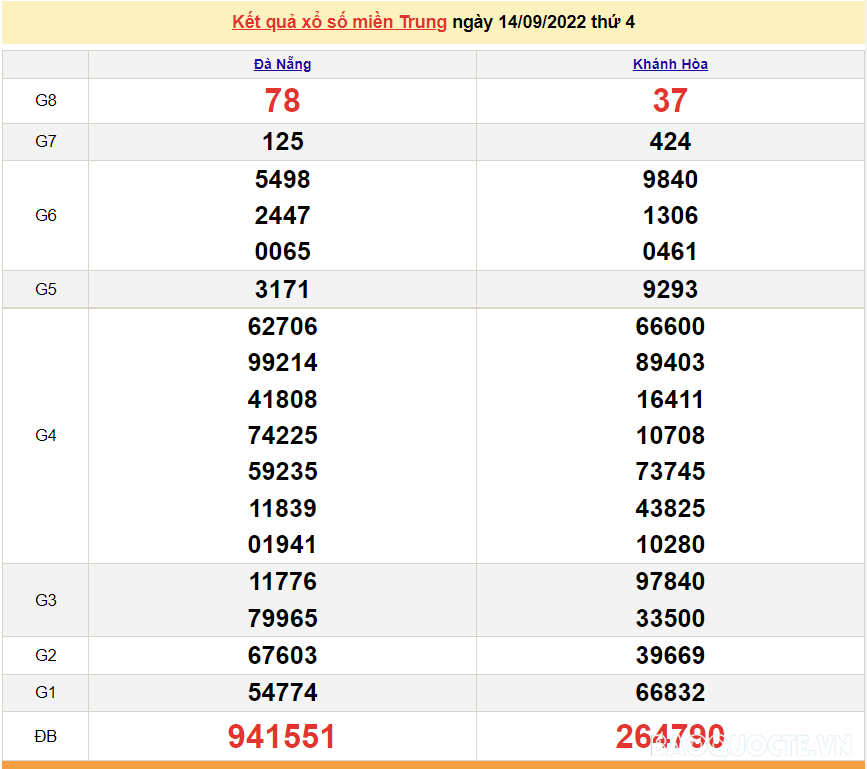
Task: Click the red number 37 under Khánh Hòa
Action: 669,100
